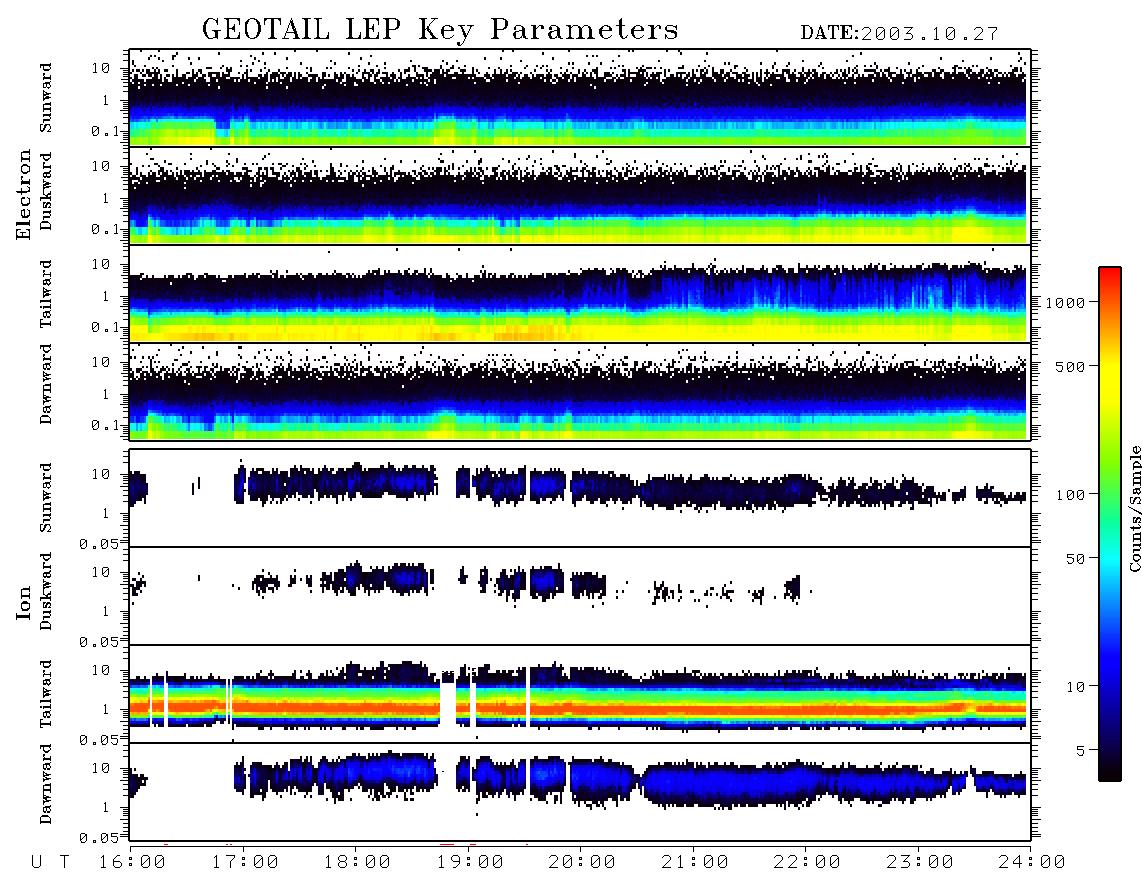1142x880 pixels.
Task: Click the '0.05' tick of Ion Sunward panel
Action: (x=98, y=543)
